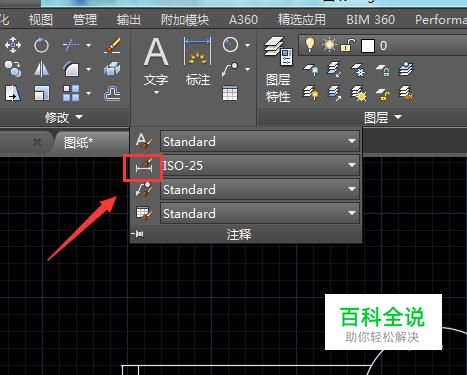467x375 pixels.
Task: Insert a table with the table icon
Action: (x=230, y=93)
